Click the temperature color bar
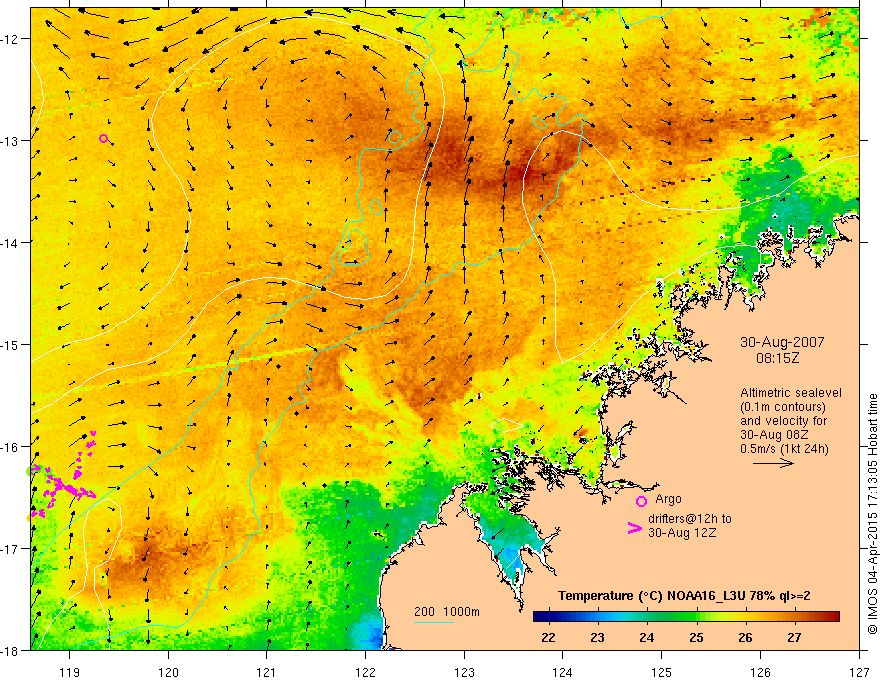 point(686,617)
